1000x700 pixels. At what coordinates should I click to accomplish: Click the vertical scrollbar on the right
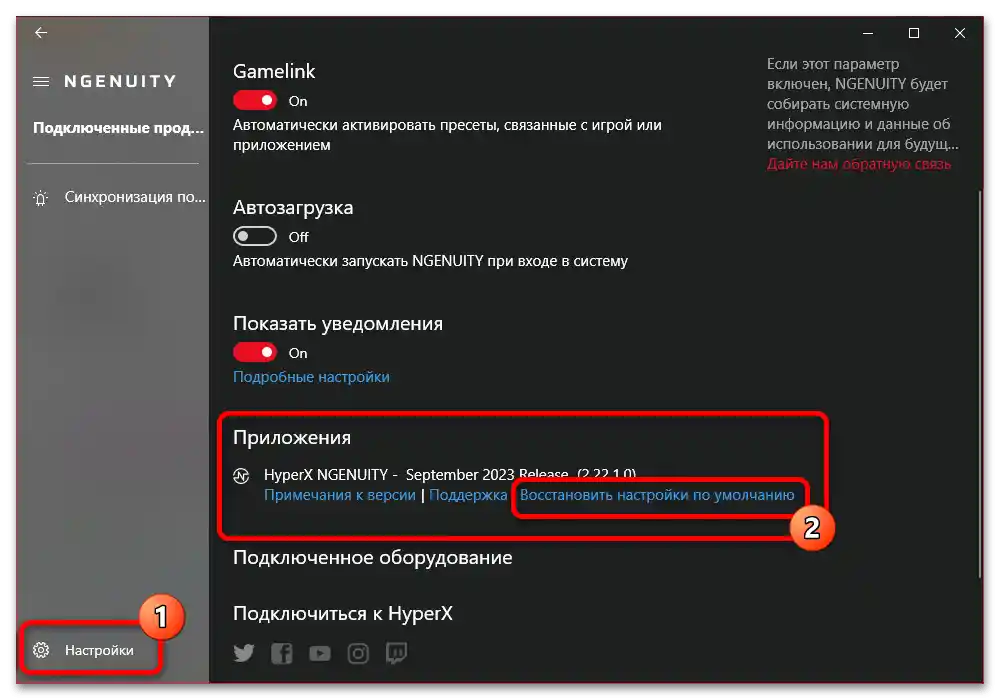(980, 384)
